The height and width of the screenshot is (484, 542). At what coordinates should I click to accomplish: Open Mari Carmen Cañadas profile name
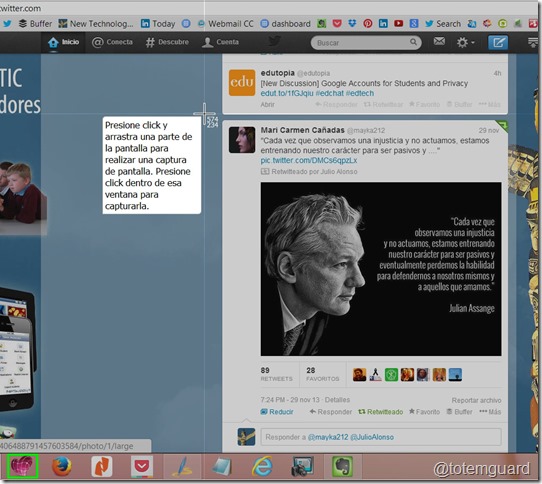[x=302, y=130]
